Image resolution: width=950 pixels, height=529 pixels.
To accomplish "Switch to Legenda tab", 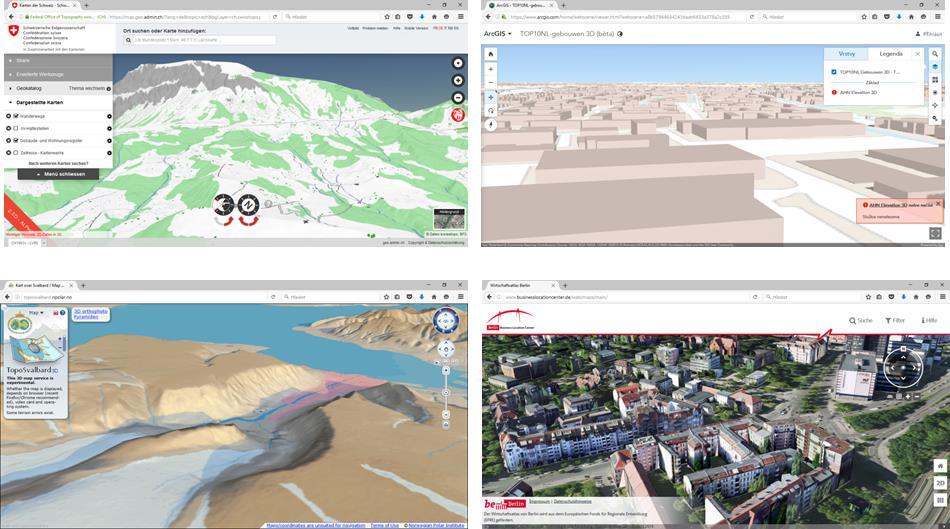I will (891, 54).
